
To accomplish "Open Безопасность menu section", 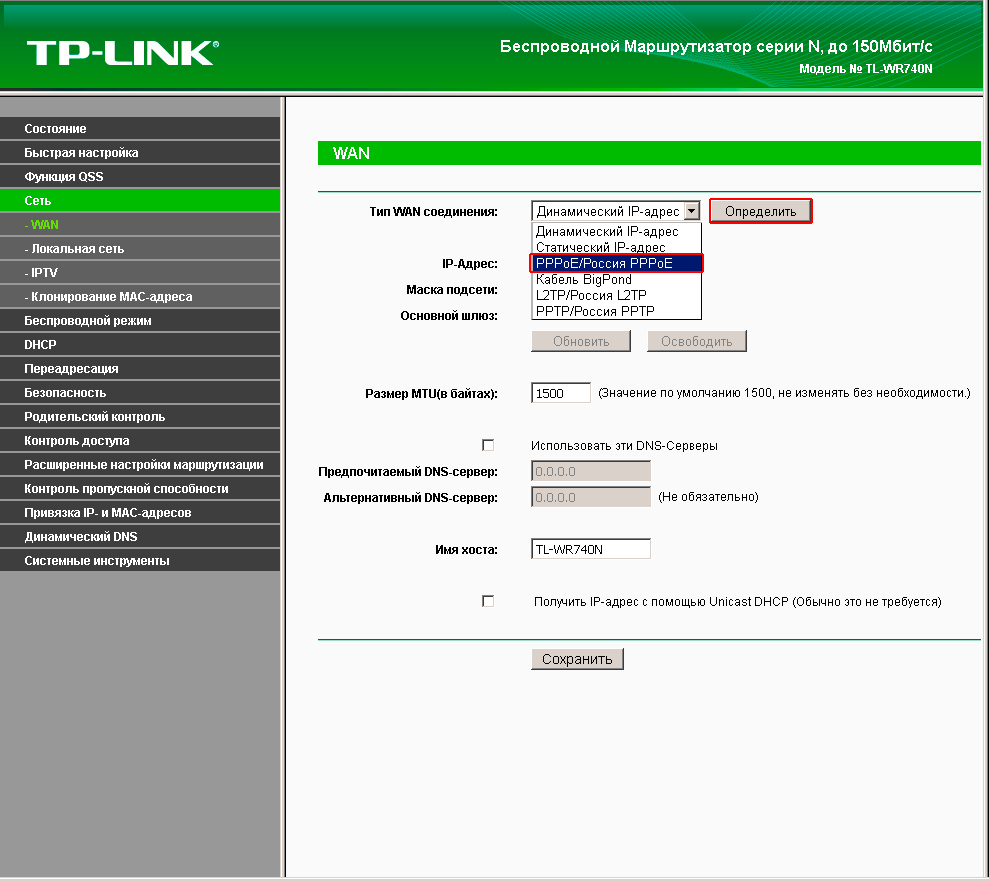I will pos(140,392).
